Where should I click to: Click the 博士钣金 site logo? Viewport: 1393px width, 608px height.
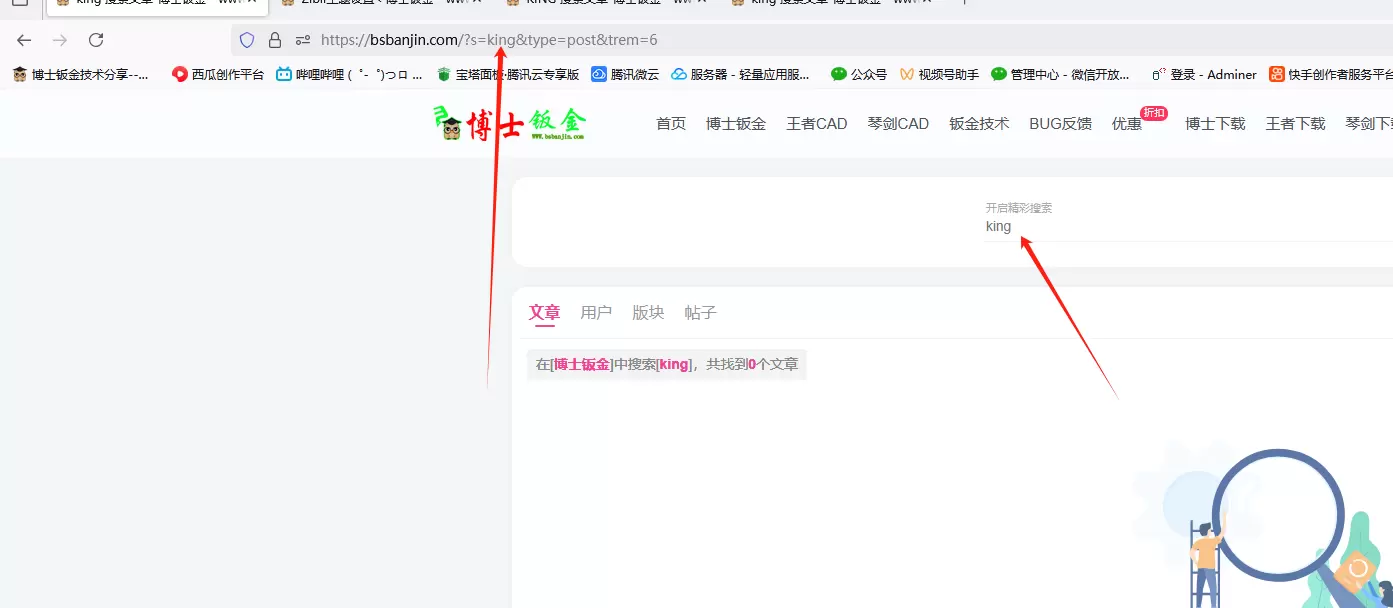coord(510,124)
